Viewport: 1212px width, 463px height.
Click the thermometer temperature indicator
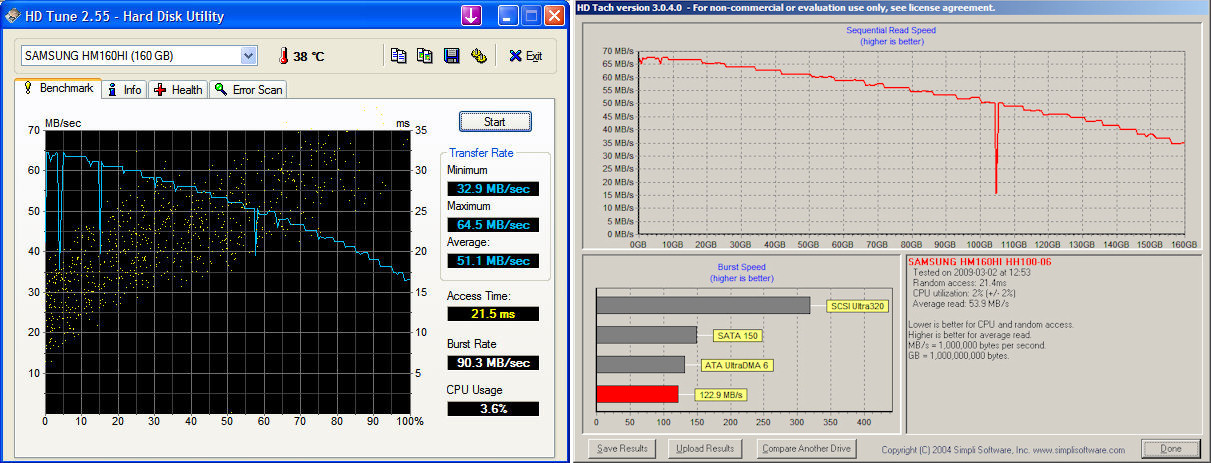pos(284,56)
